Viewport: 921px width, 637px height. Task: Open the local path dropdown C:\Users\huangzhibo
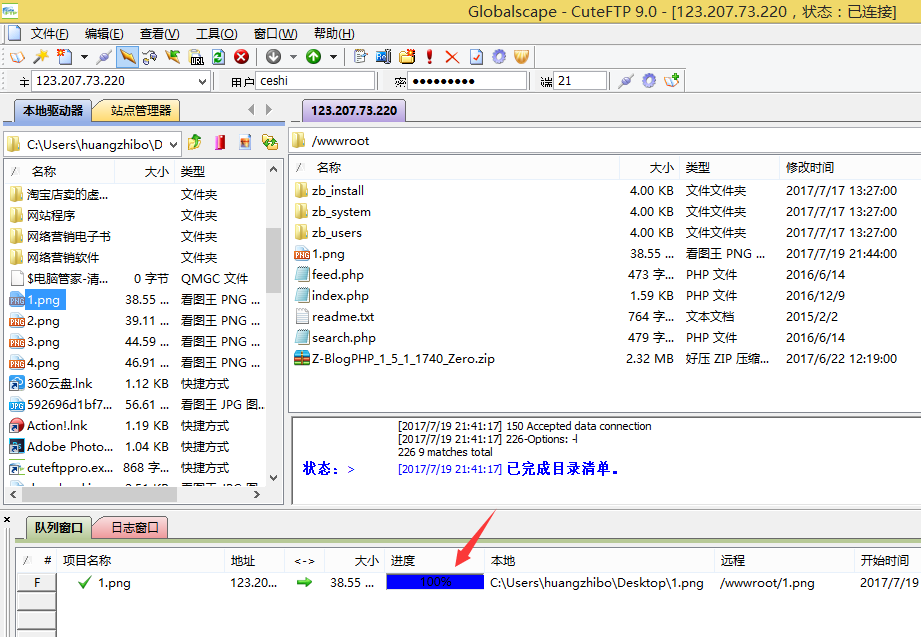[172, 144]
